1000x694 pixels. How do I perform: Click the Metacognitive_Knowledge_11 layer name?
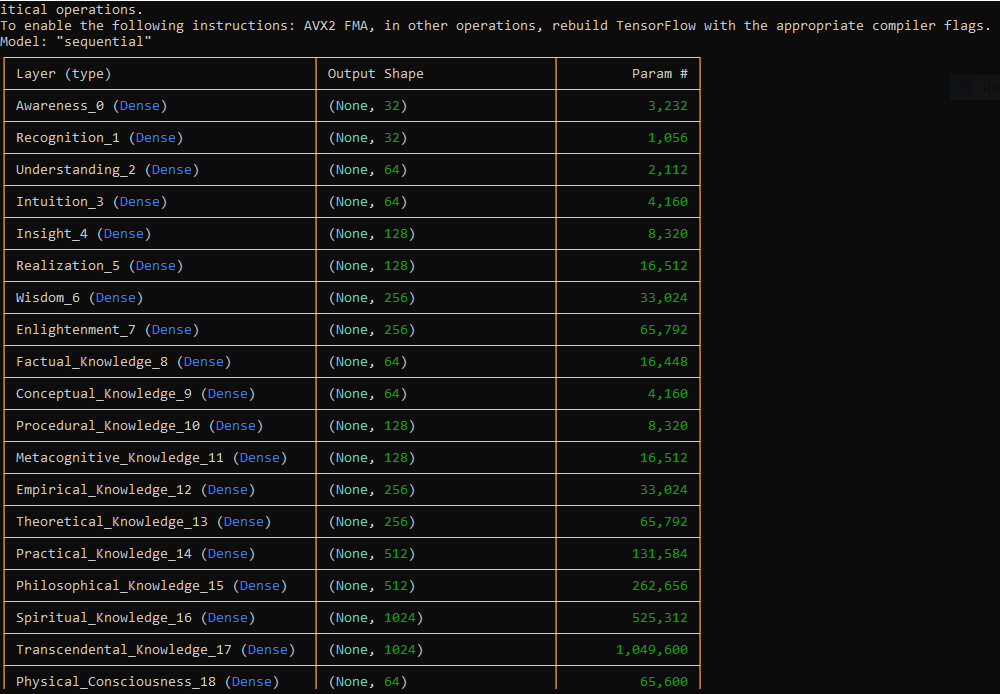(x=120, y=458)
